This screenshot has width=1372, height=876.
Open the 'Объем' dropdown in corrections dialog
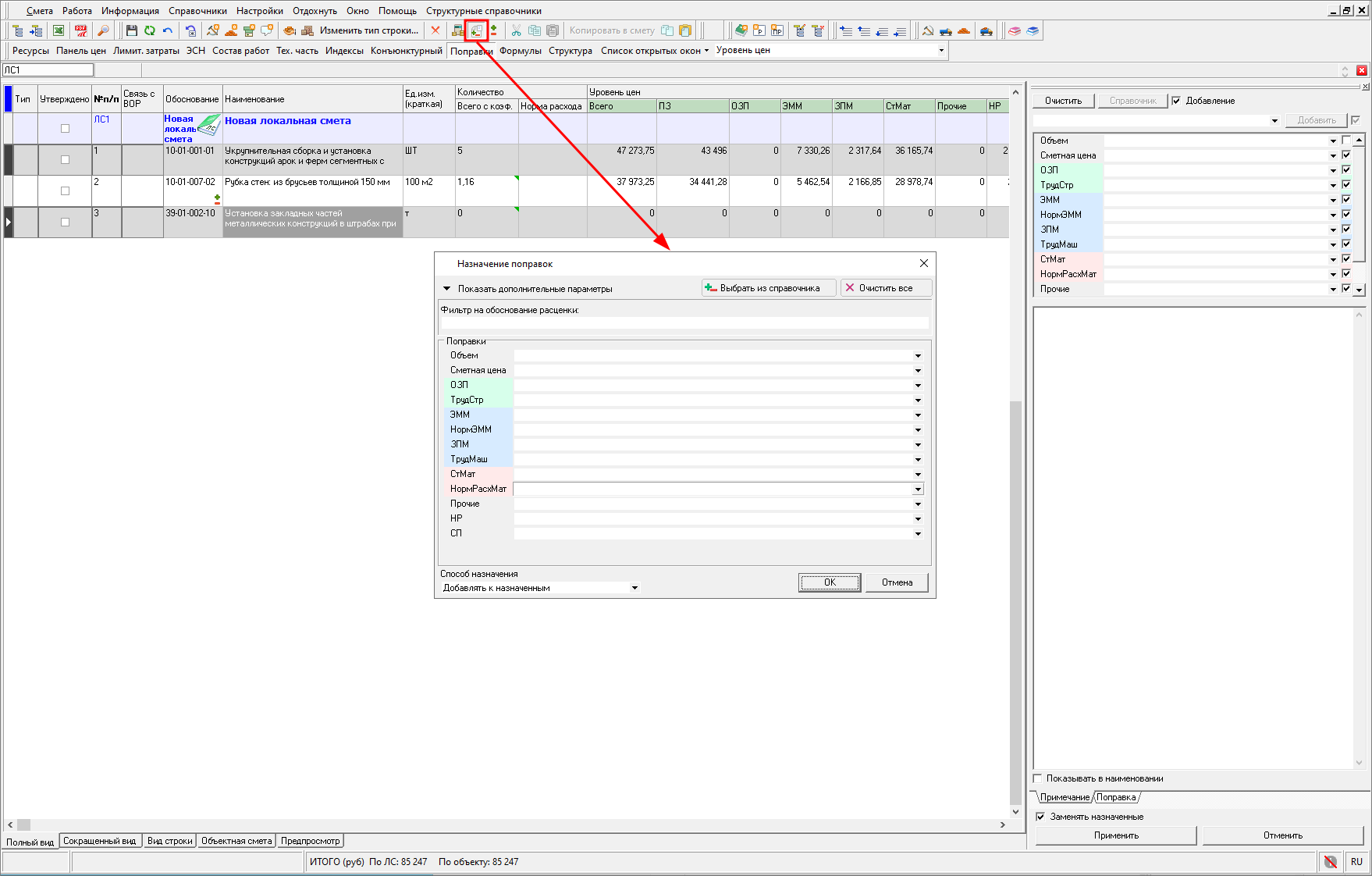918,356
